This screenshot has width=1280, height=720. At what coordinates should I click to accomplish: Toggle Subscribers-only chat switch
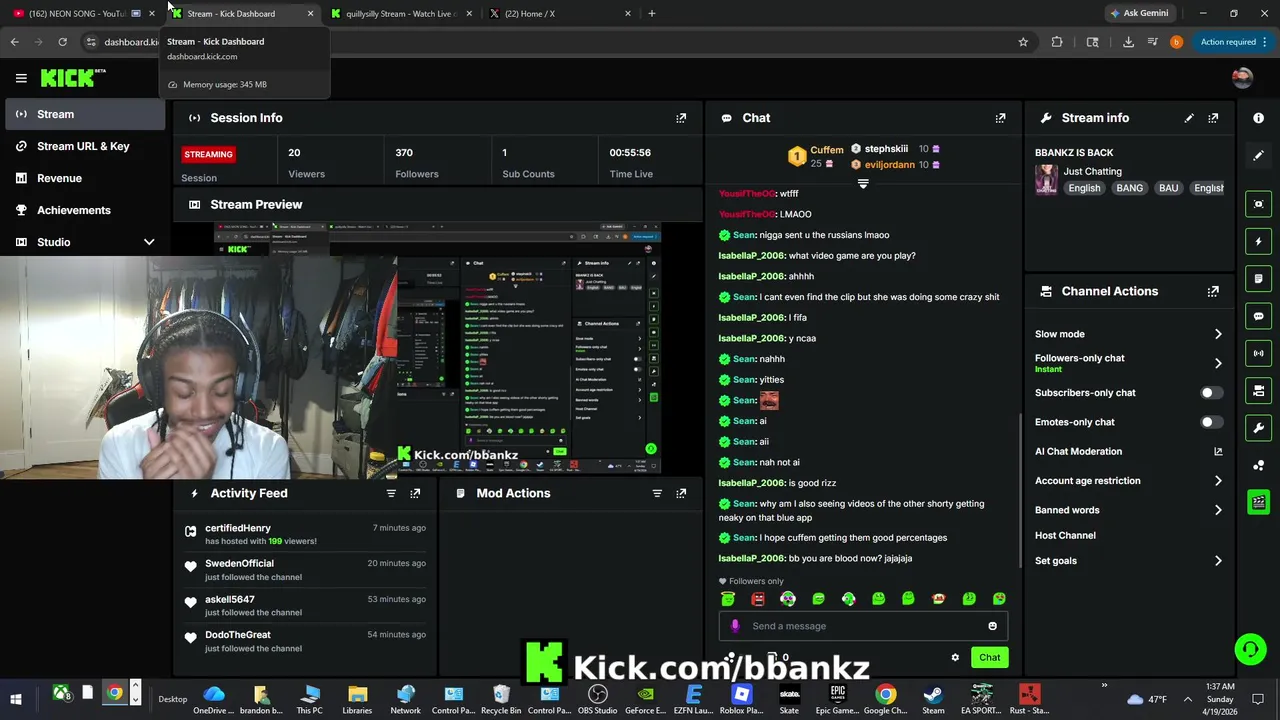coord(1210,393)
